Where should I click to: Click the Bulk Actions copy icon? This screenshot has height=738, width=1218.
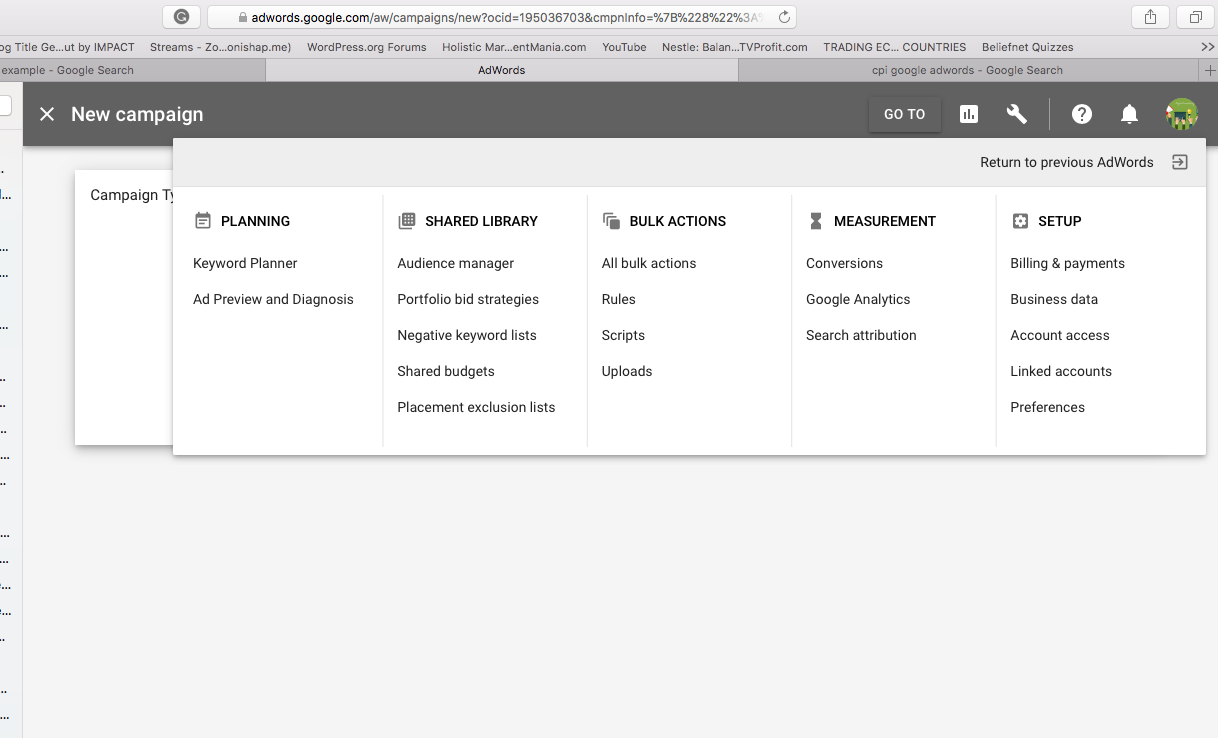point(611,221)
